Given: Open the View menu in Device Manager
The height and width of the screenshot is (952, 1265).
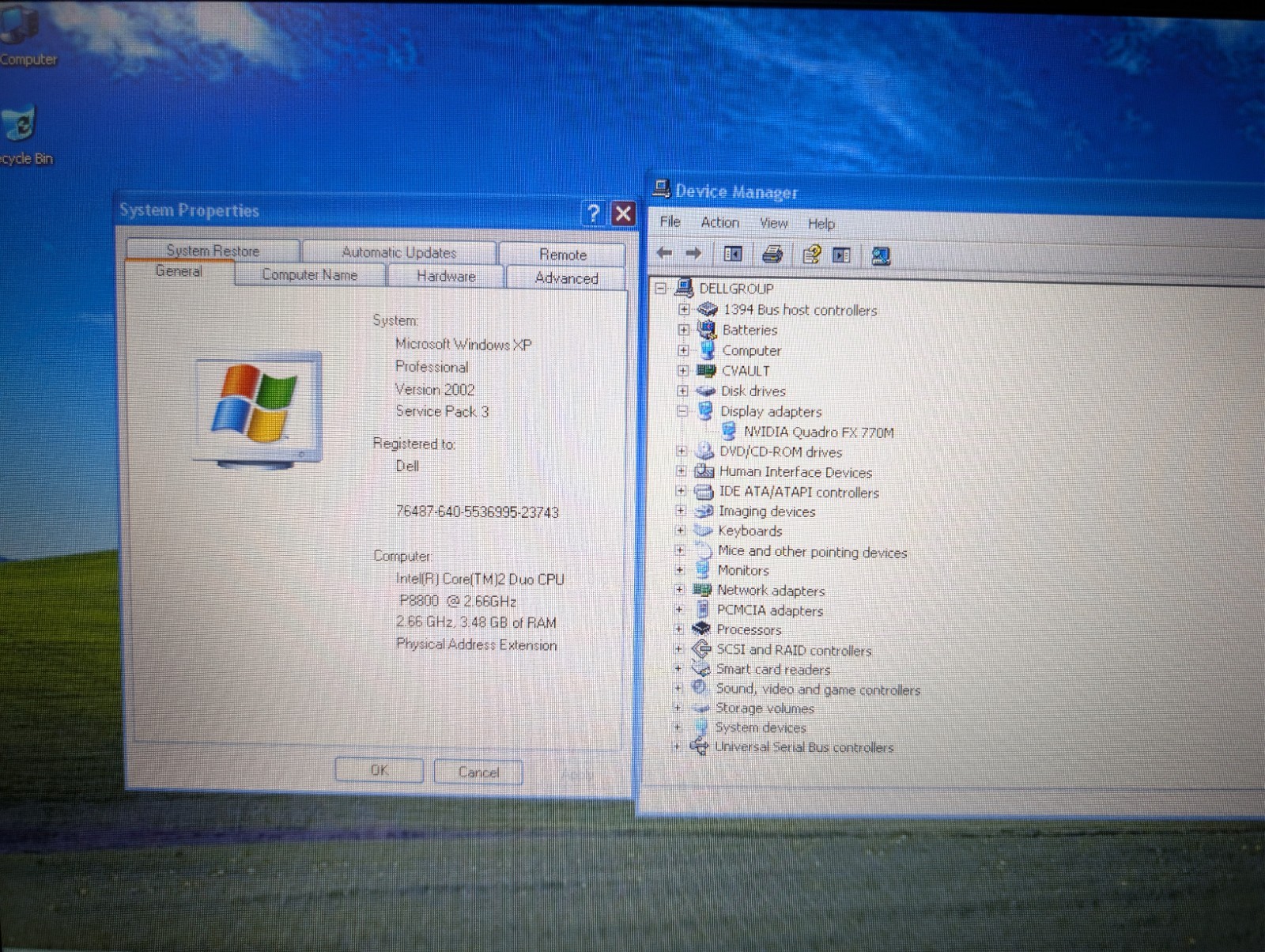Looking at the screenshot, I should [773, 223].
